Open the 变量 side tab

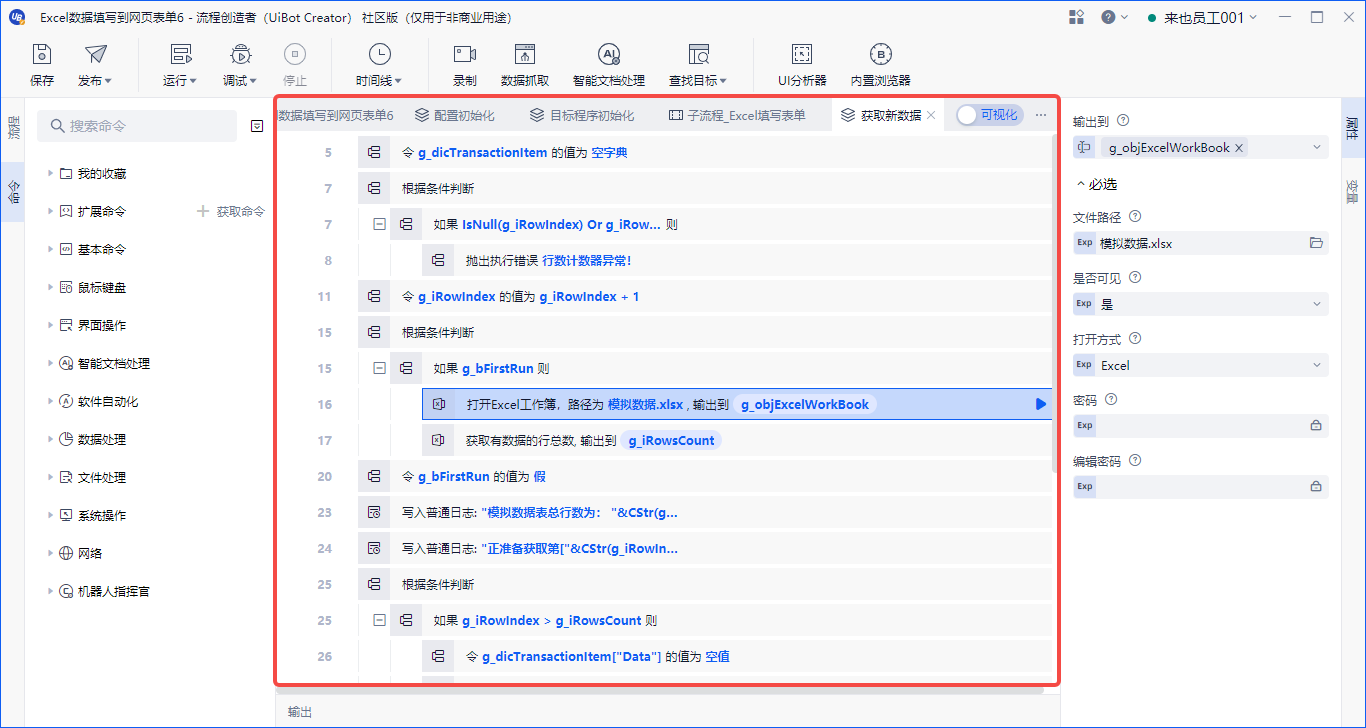tap(1352, 189)
